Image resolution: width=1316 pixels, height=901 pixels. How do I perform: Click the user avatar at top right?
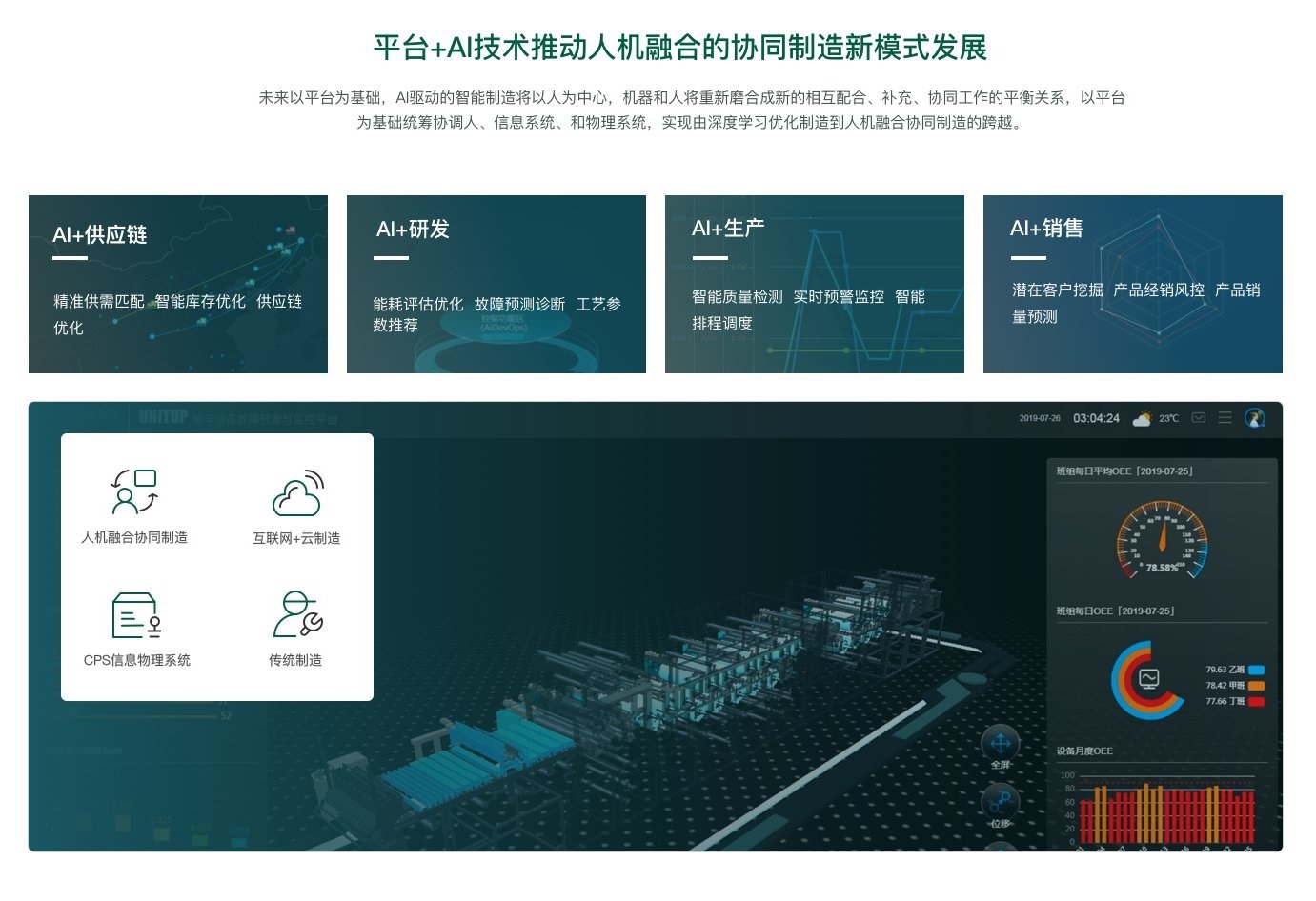click(1256, 418)
